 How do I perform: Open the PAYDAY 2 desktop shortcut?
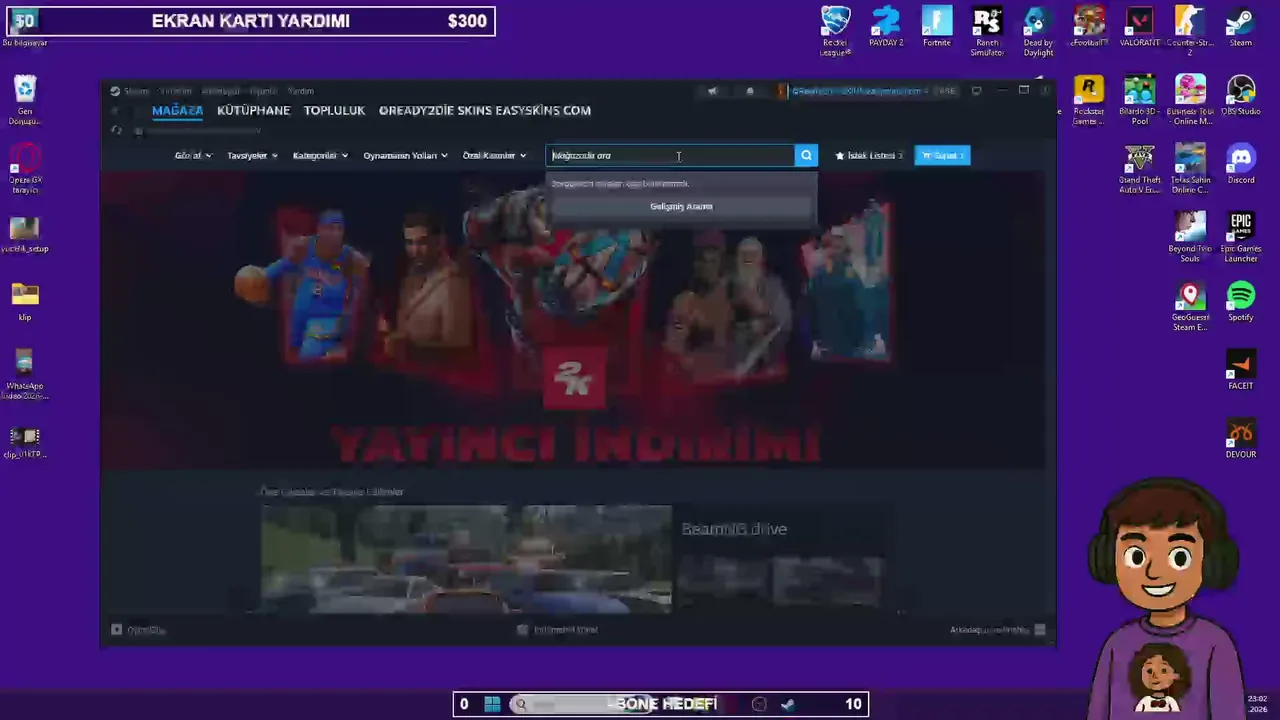886,28
